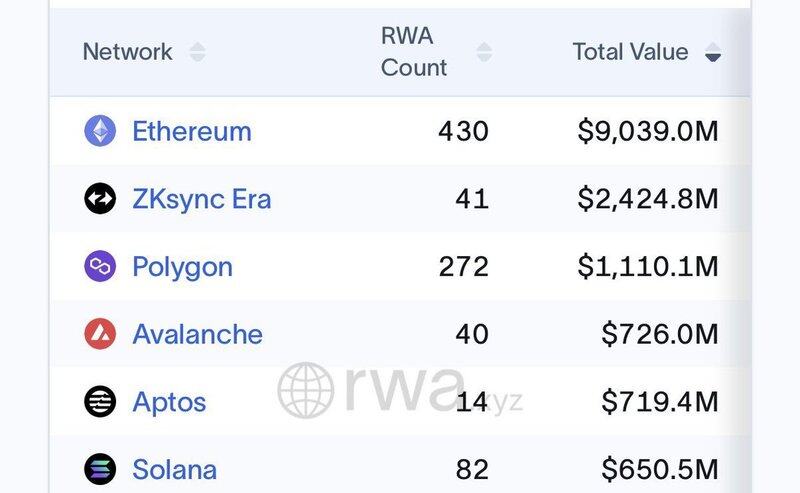Open the Ethereum network link

[x=191, y=131]
